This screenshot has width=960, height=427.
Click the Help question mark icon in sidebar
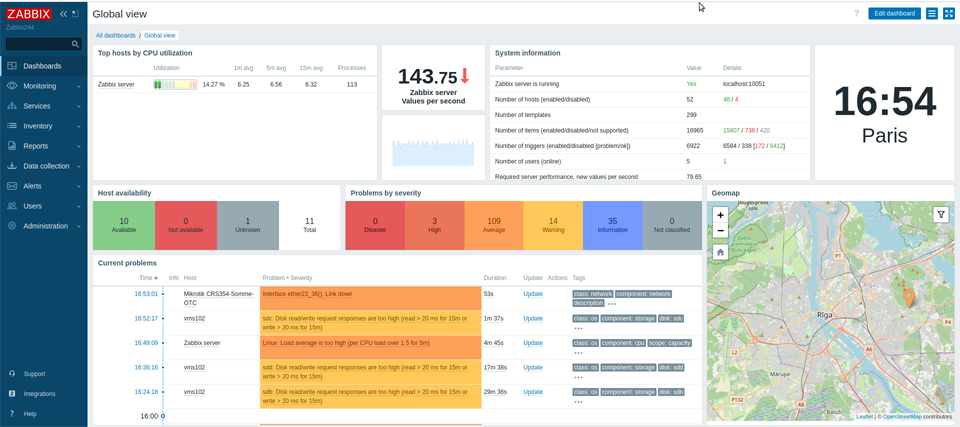tap(12, 414)
